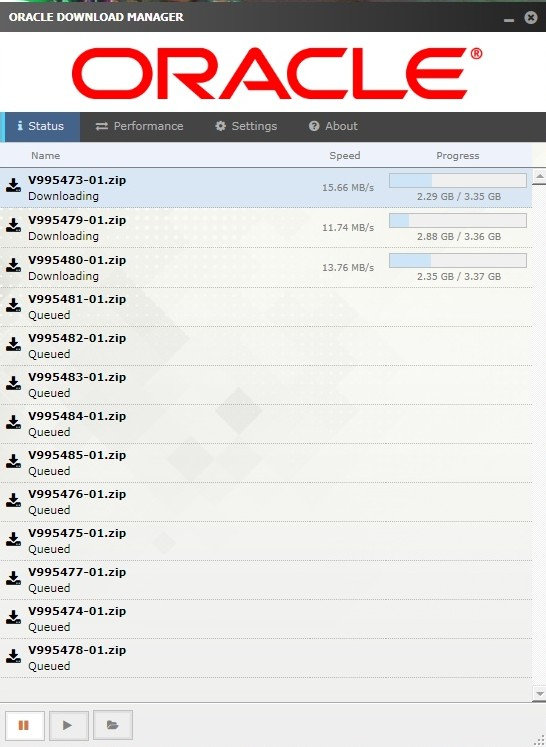Select the V995473-01.zip file name
This screenshot has height=747, width=546.
click(x=77, y=181)
